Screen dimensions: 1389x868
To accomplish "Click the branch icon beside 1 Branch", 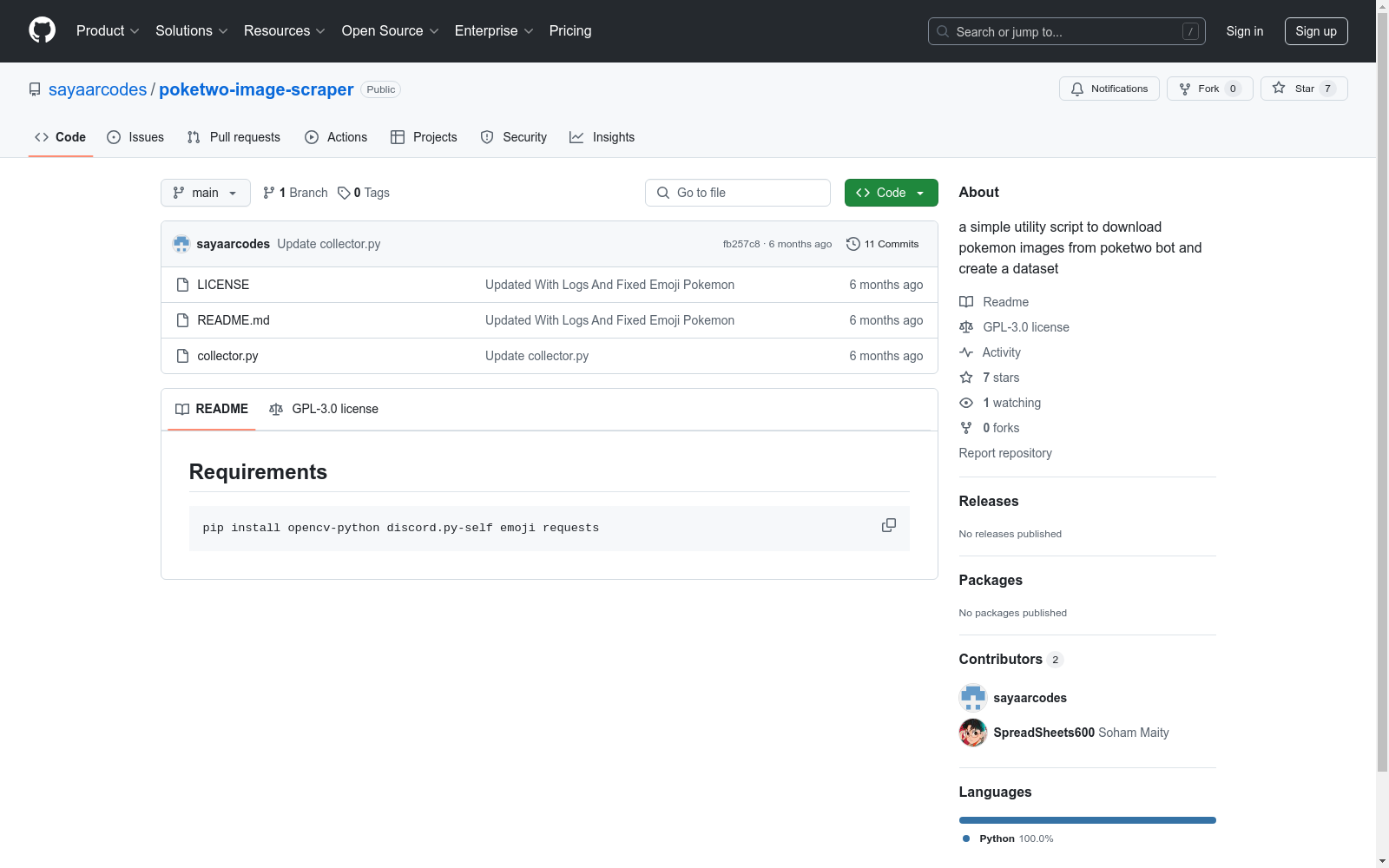I will click(269, 193).
